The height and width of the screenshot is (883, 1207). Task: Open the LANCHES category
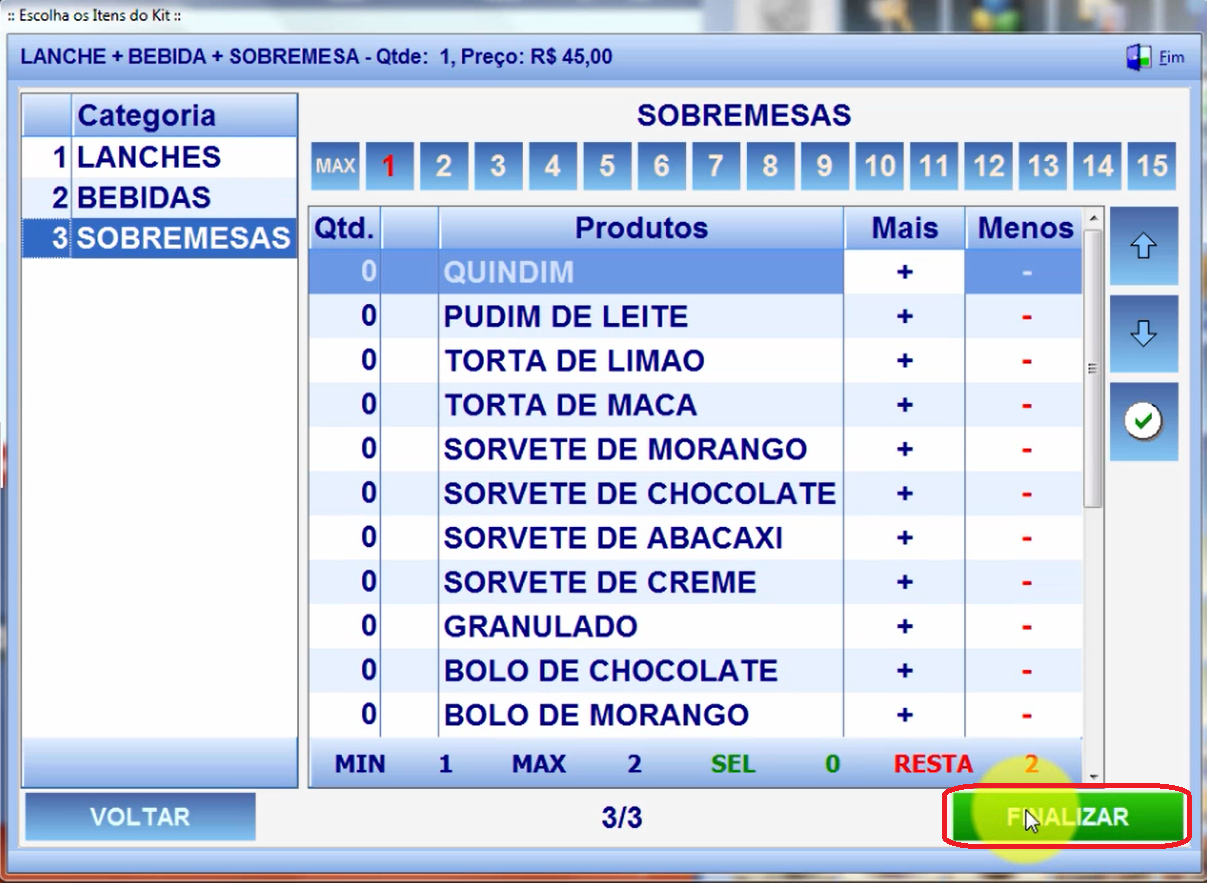point(160,157)
